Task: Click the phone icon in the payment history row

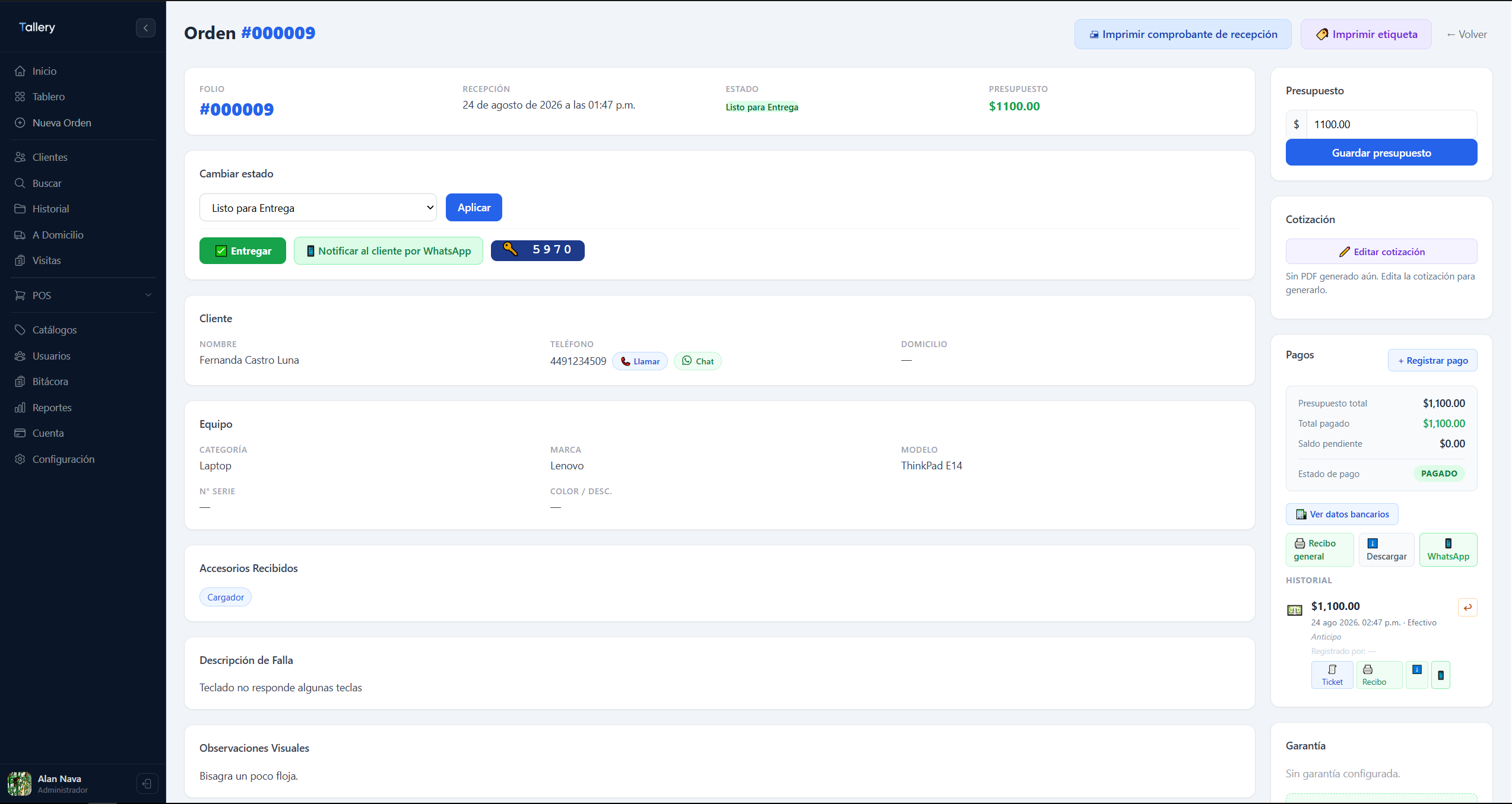Action: (1441, 675)
